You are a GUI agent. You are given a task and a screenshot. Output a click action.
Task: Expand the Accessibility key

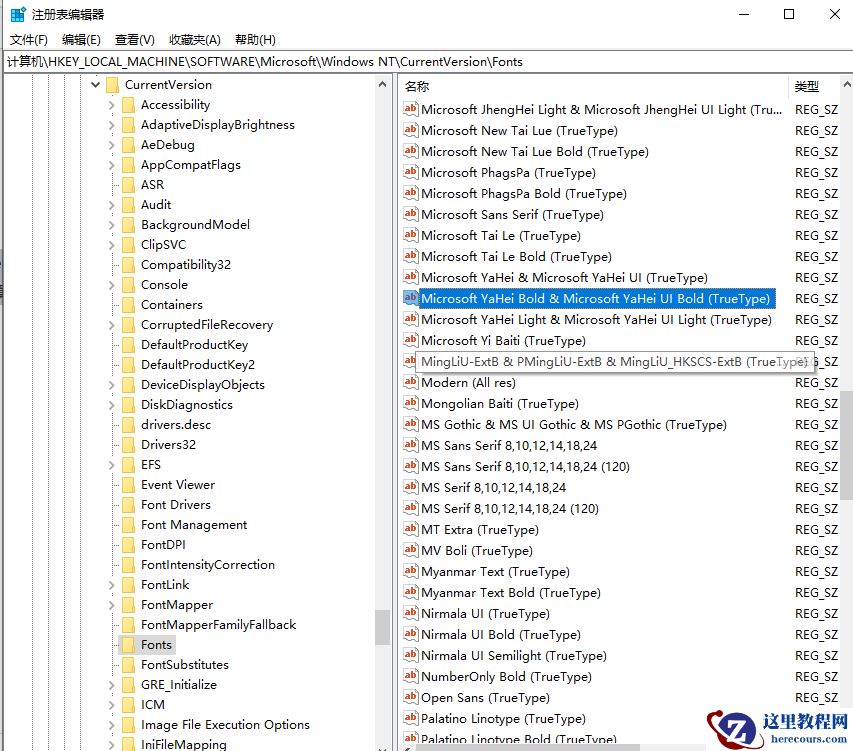pos(110,104)
